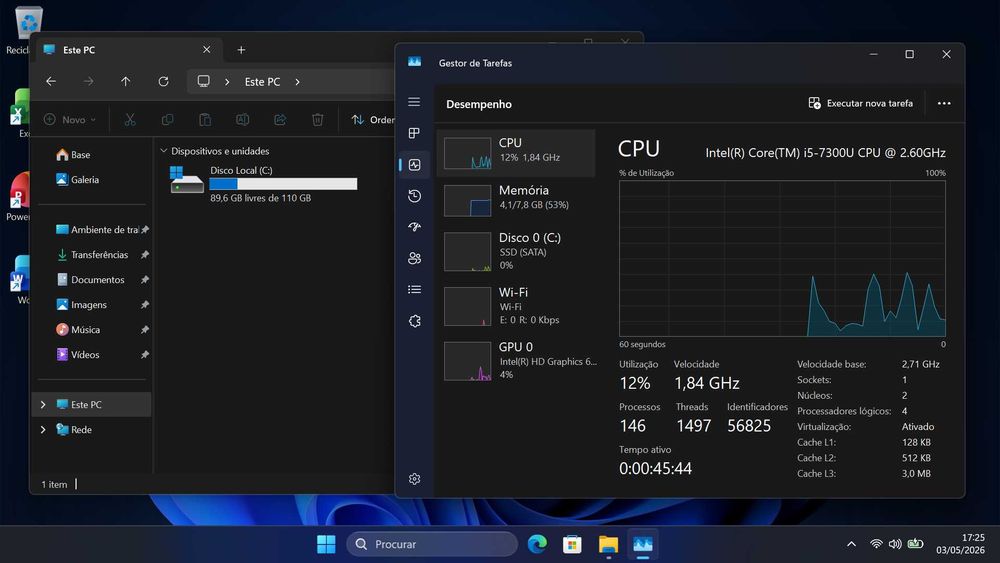The width and height of the screenshot is (1000, 563).
Task: Expand the Este PC tree node
Action: click(x=43, y=404)
